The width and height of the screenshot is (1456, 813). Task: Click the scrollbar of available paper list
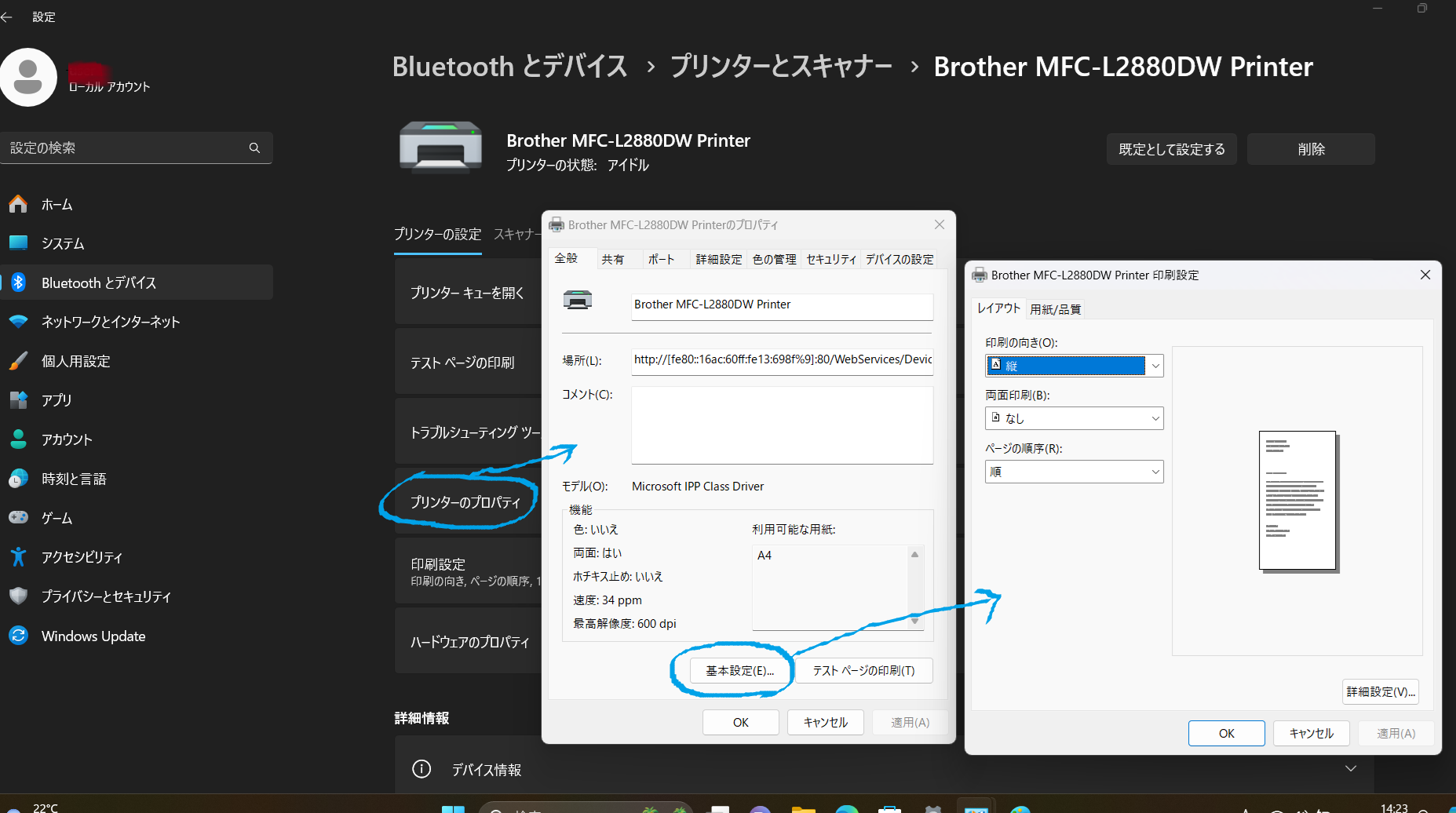914,587
